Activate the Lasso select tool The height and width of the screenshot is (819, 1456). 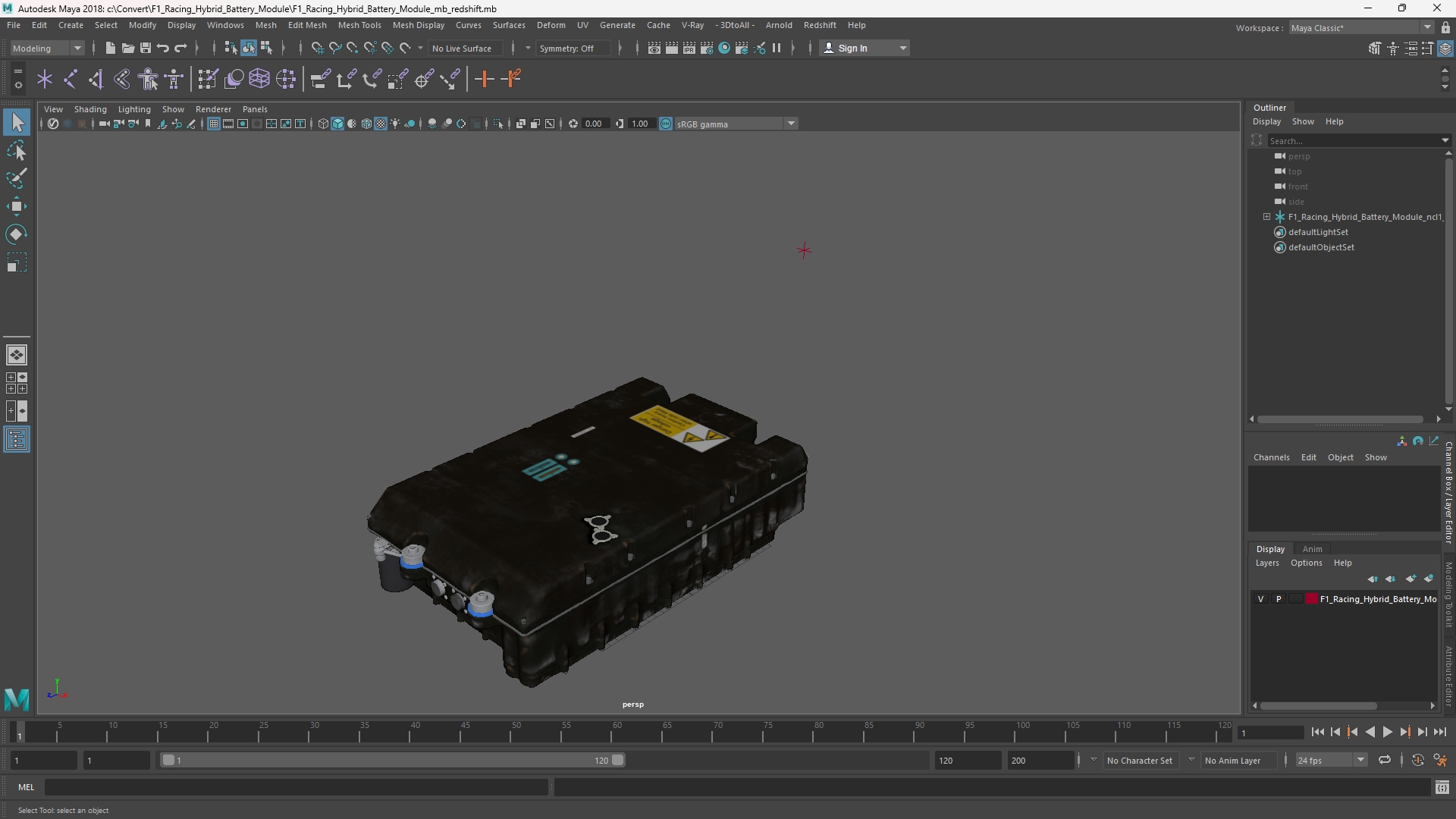[17, 150]
